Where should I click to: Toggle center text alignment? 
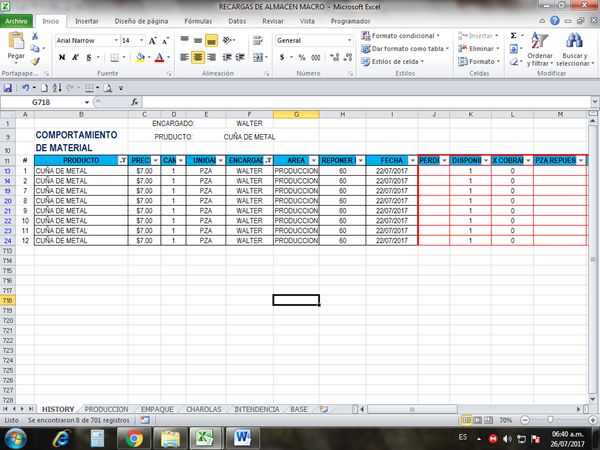pos(211,58)
